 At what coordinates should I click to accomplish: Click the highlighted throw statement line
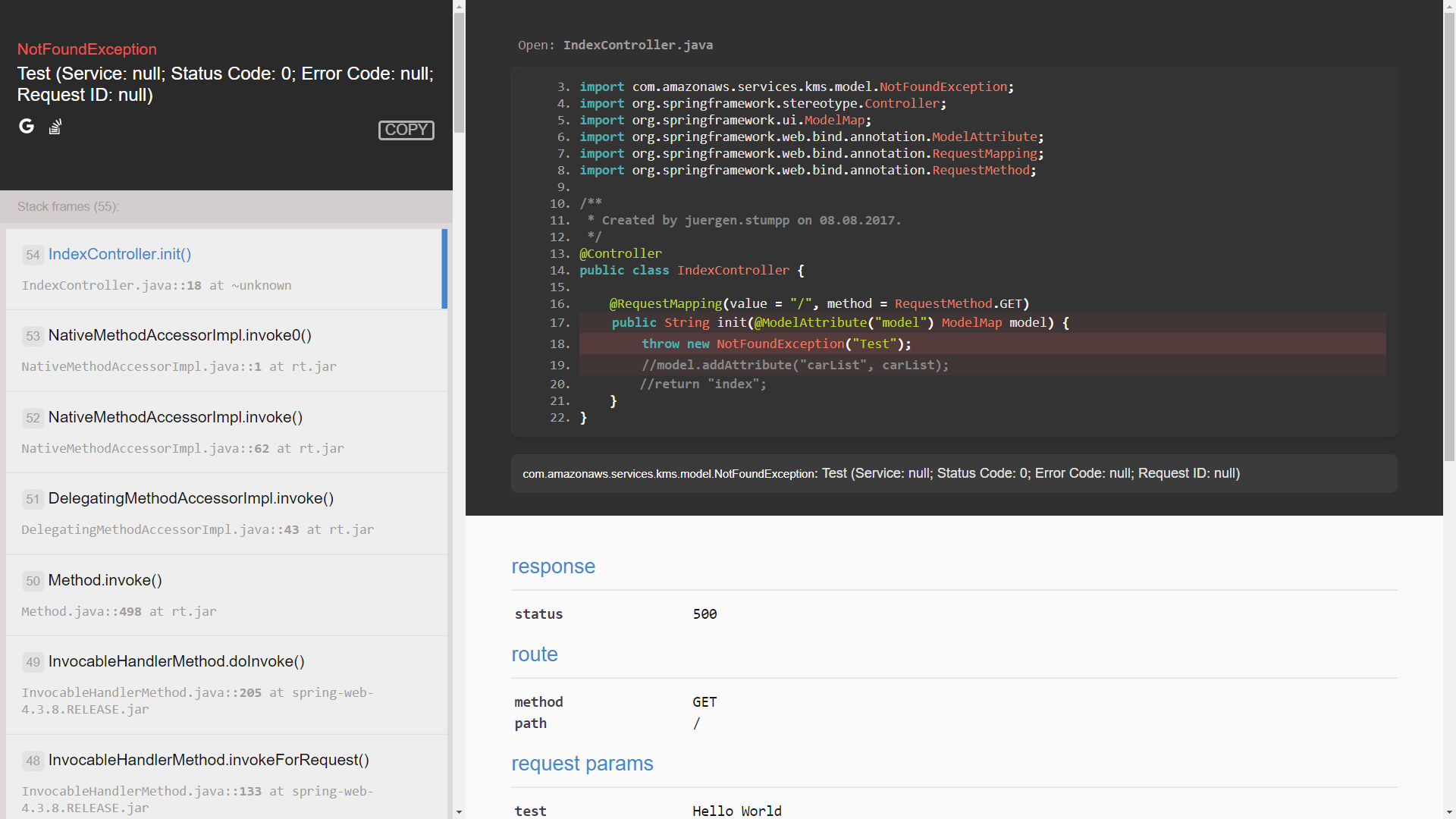[x=776, y=344]
